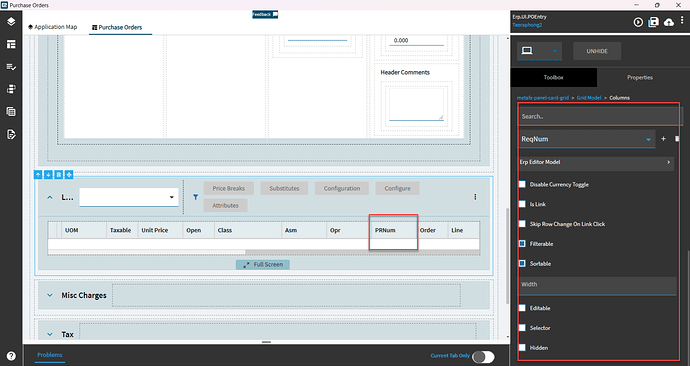This screenshot has width=690, height=366.
Task: Open the vertical dots menu in designer header
Action: 682,20
